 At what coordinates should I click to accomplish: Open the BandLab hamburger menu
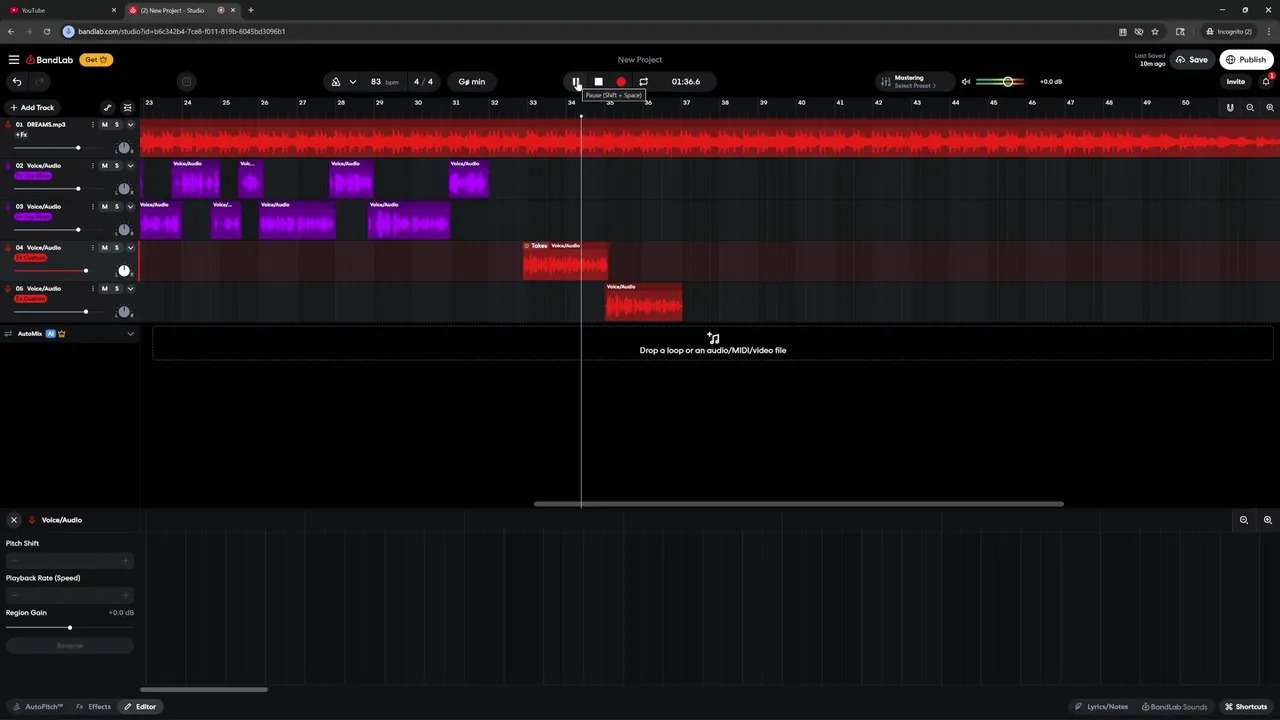click(14, 60)
